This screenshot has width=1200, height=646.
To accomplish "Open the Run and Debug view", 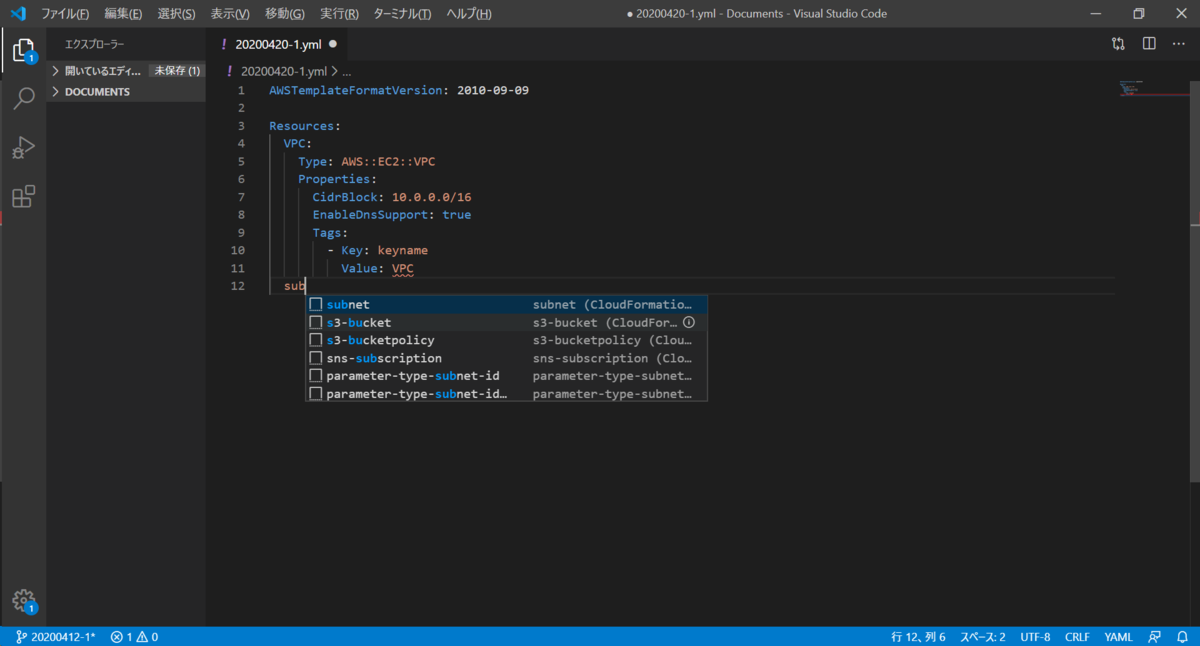I will (x=23, y=148).
